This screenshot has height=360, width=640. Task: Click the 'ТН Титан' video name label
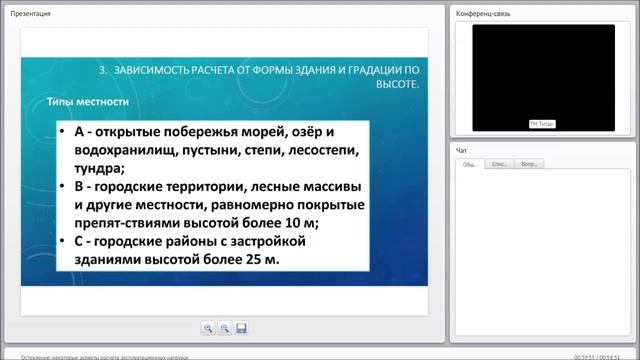(x=542, y=124)
